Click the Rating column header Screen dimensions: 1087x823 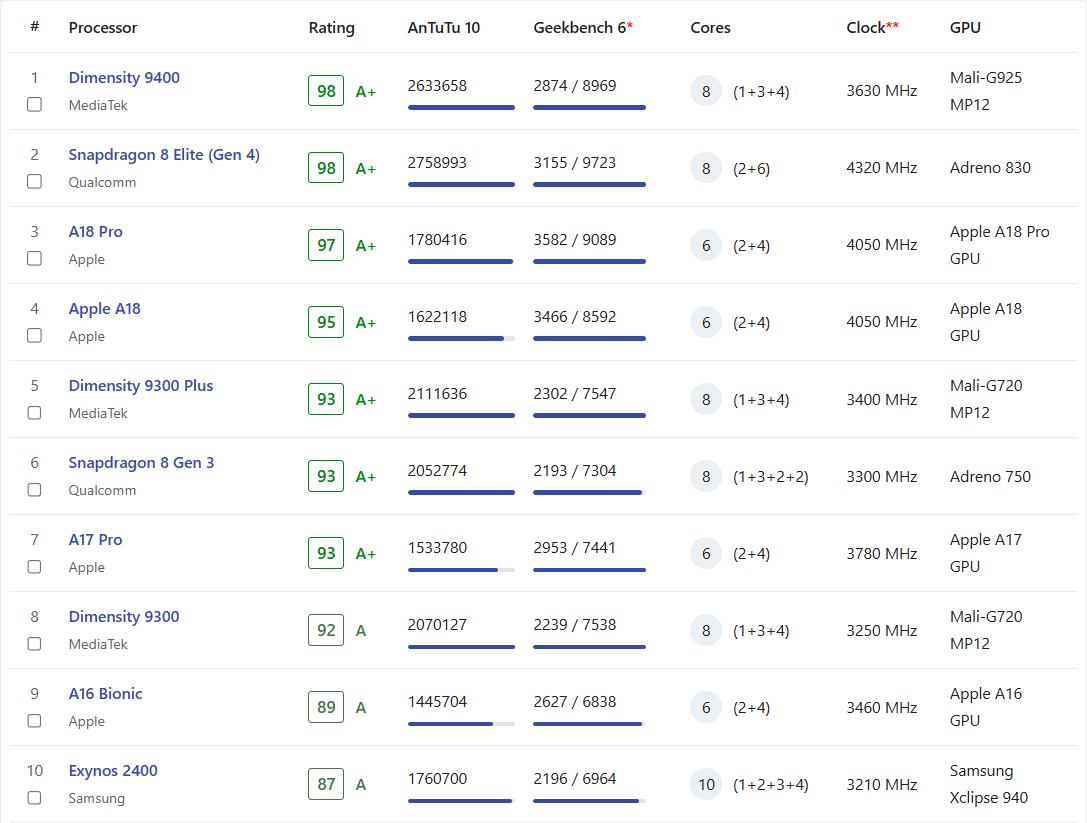pyautogui.click(x=331, y=28)
